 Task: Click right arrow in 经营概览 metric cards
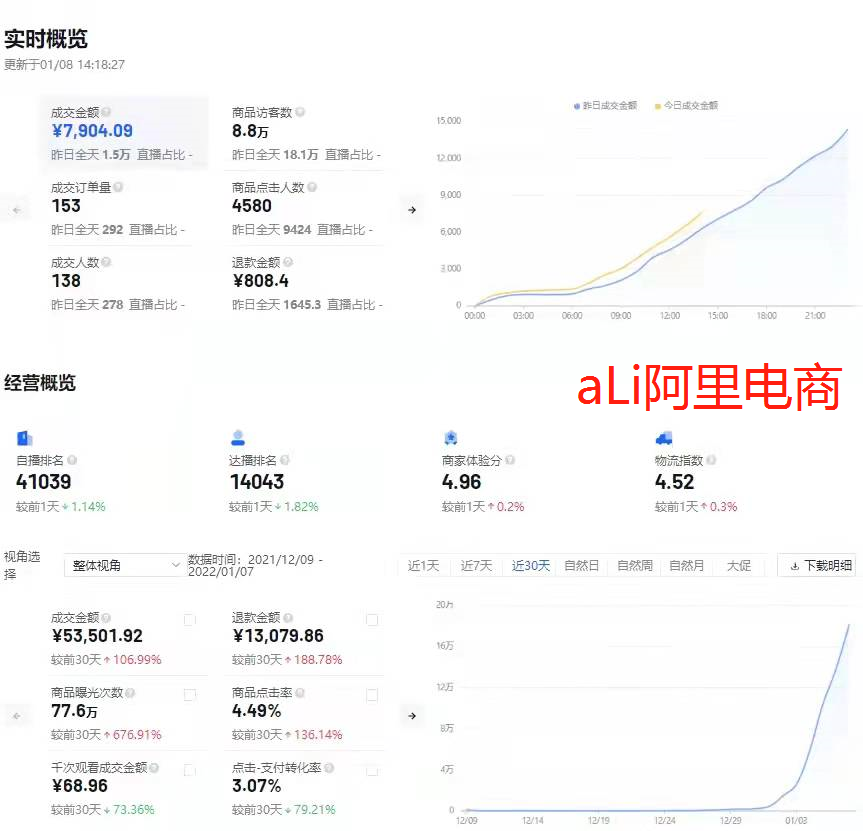(412, 716)
